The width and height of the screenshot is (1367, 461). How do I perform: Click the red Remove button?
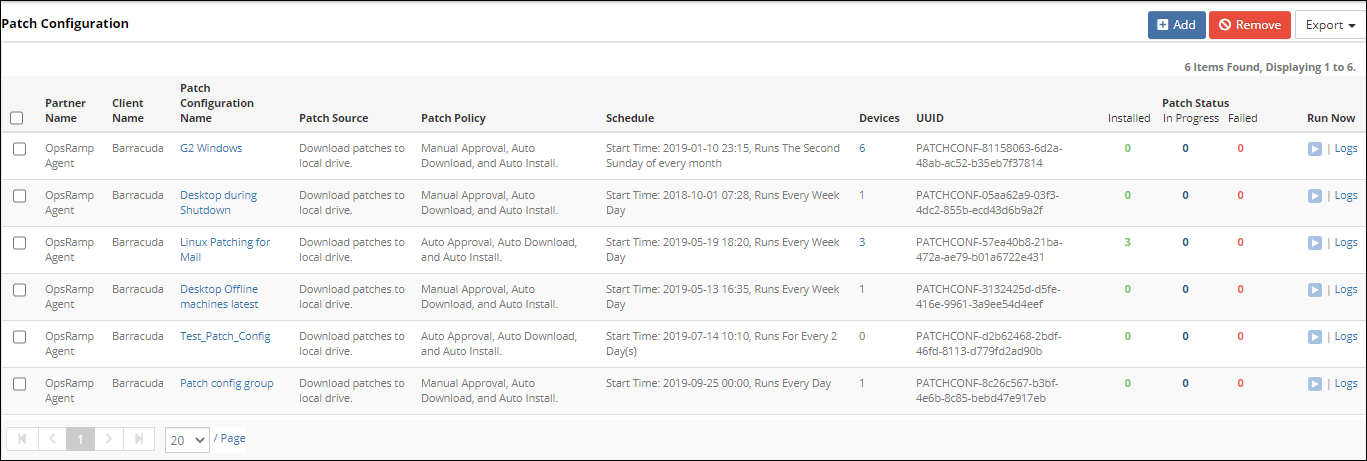(x=1249, y=25)
